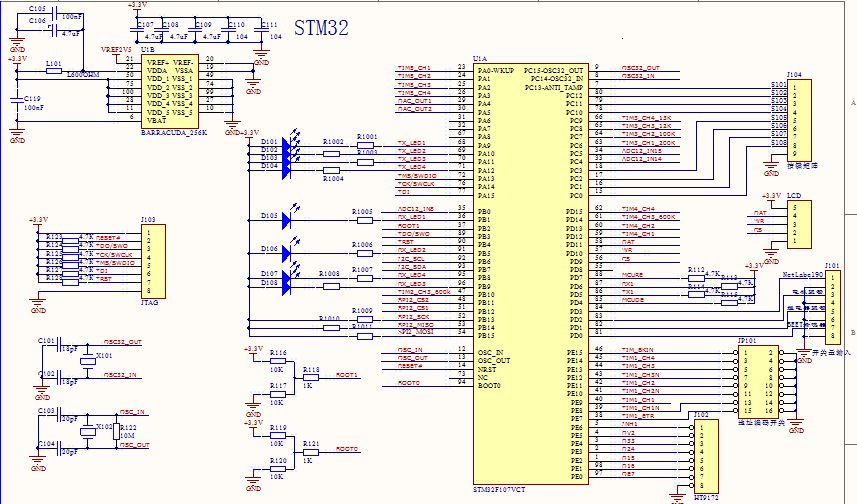Select the R119 10K resistor
The image size is (857, 504).
point(277,436)
